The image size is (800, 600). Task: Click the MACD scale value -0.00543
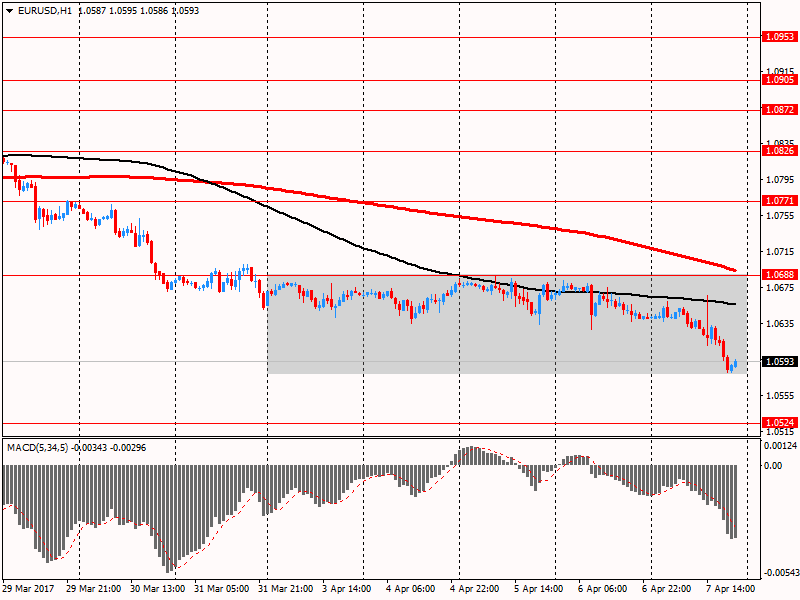click(781, 573)
